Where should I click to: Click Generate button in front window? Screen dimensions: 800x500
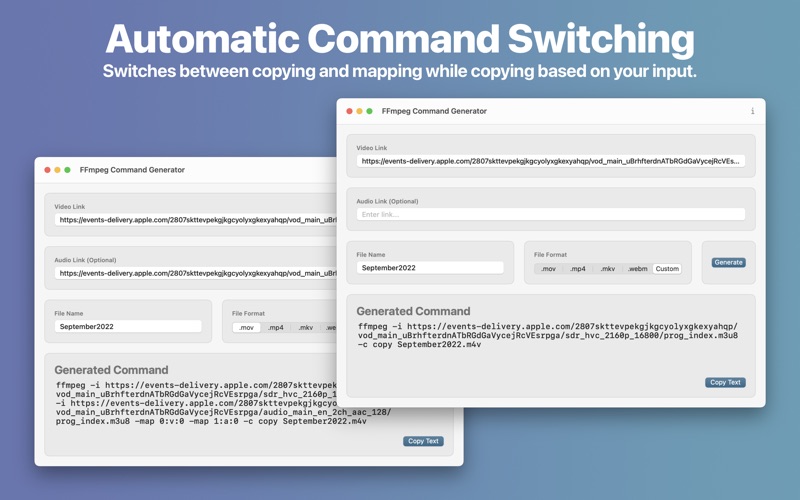point(728,262)
